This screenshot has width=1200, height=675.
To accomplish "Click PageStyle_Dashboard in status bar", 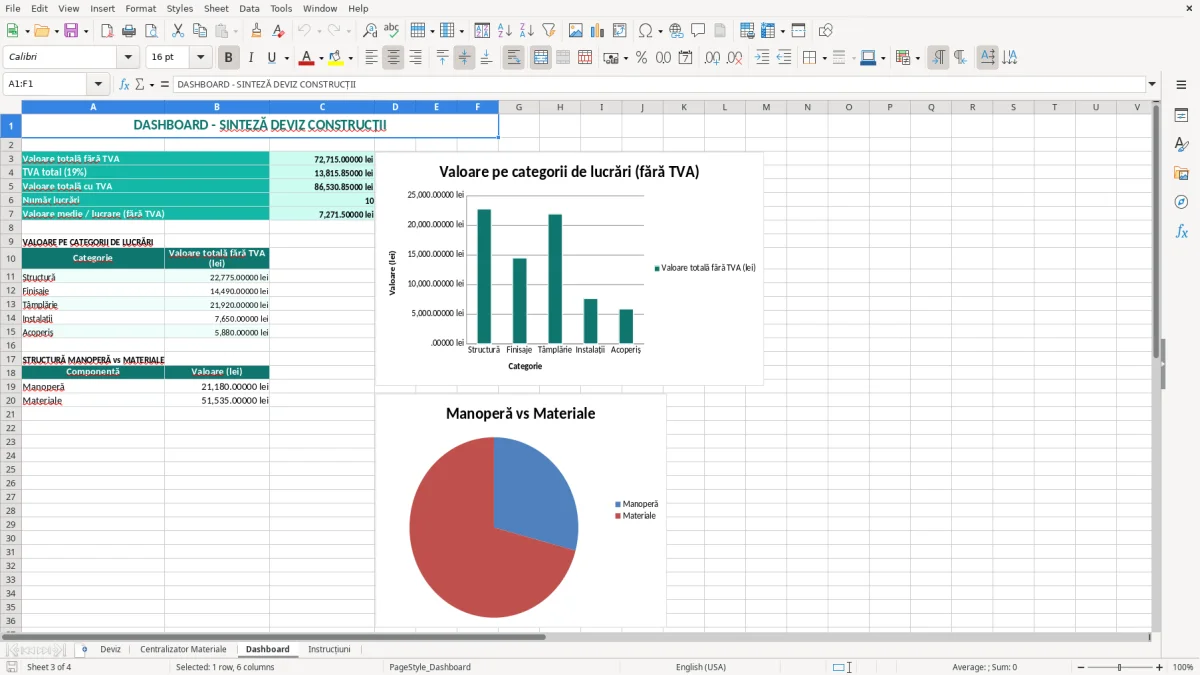I will click(430, 667).
